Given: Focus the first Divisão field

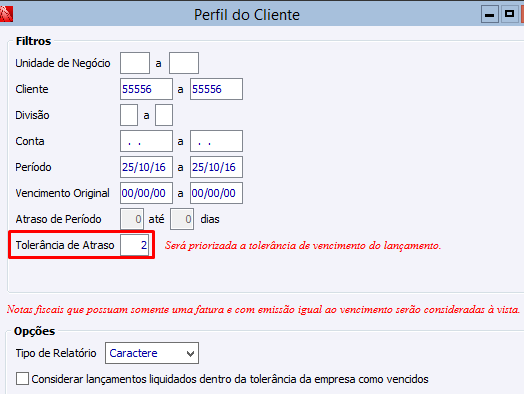Looking at the screenshot, I should click(129, 115).
